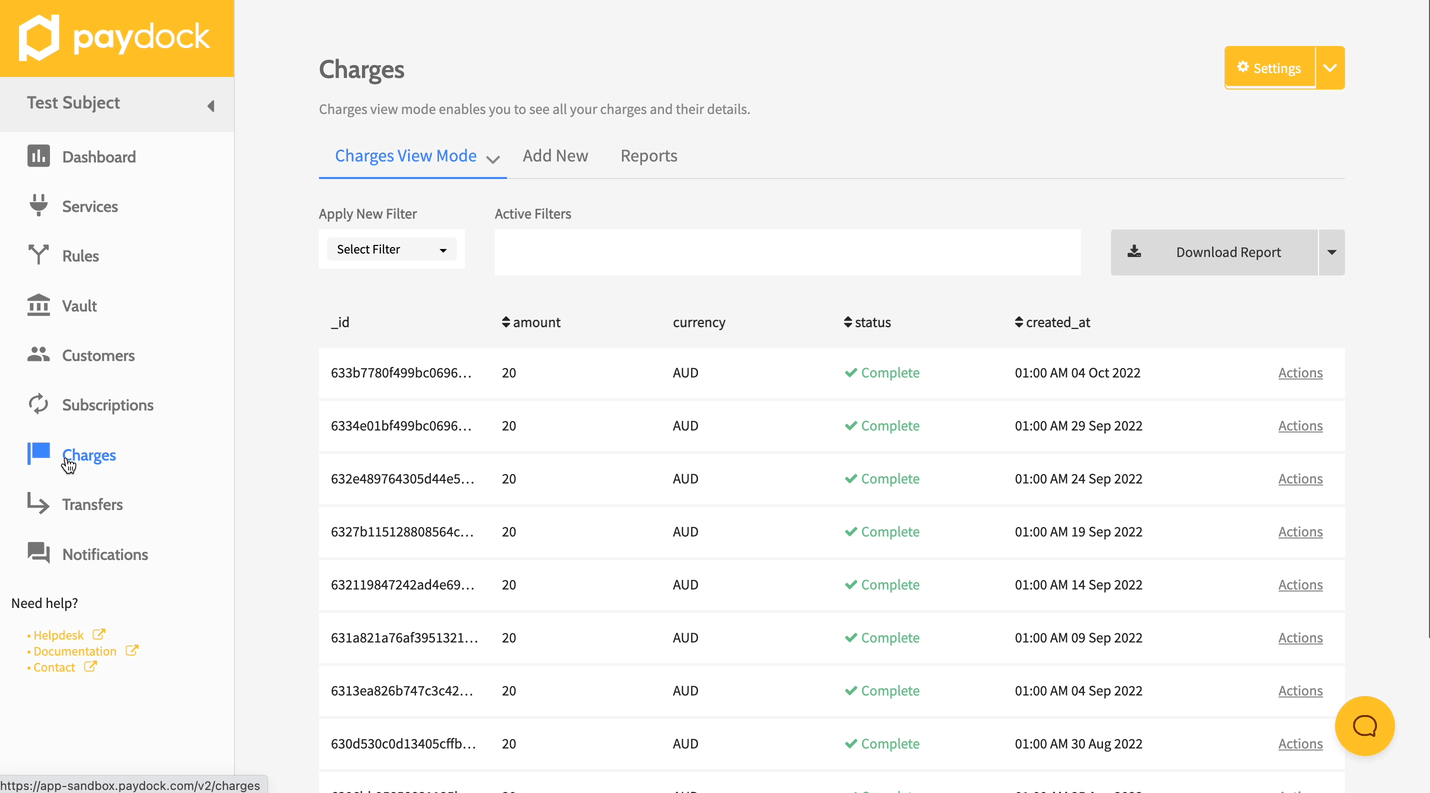Collapse the sidebar with Test Subject arrow
1430x793 pixels.
[210, 106]
